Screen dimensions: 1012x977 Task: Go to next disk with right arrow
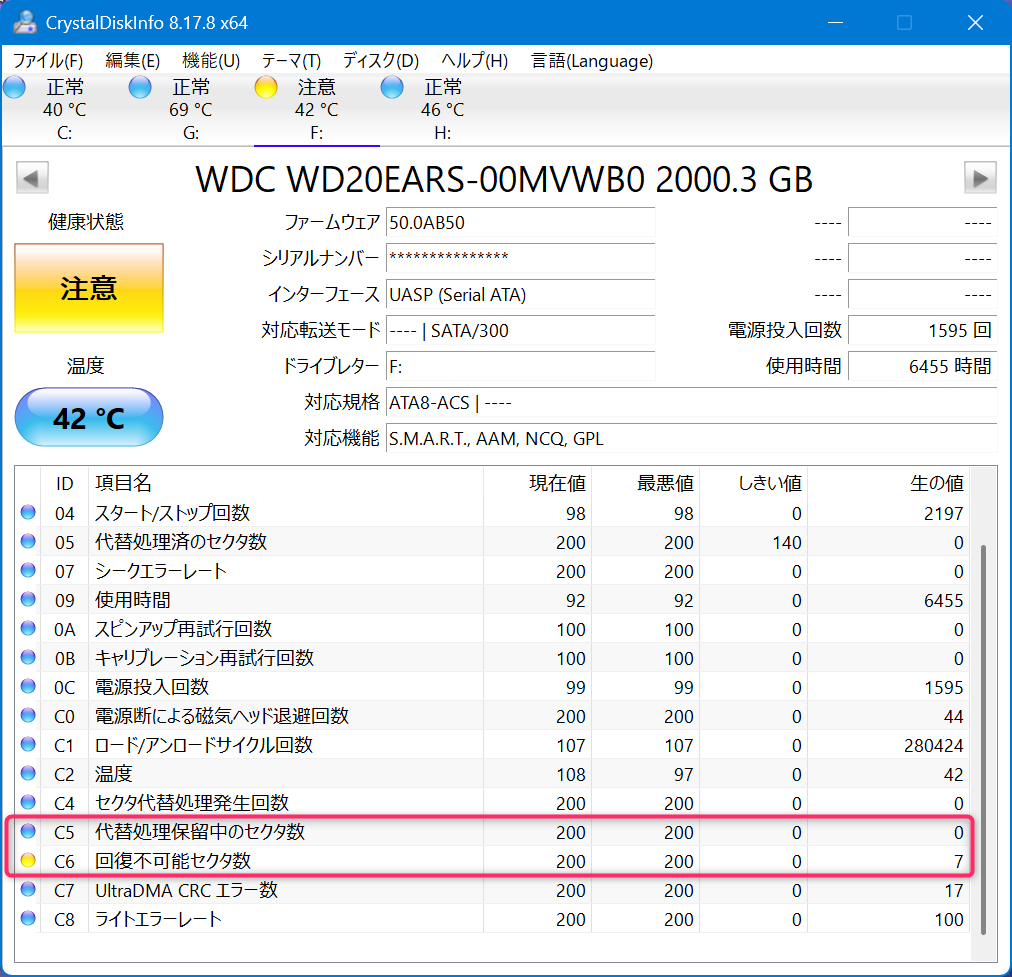coord(979,179)
